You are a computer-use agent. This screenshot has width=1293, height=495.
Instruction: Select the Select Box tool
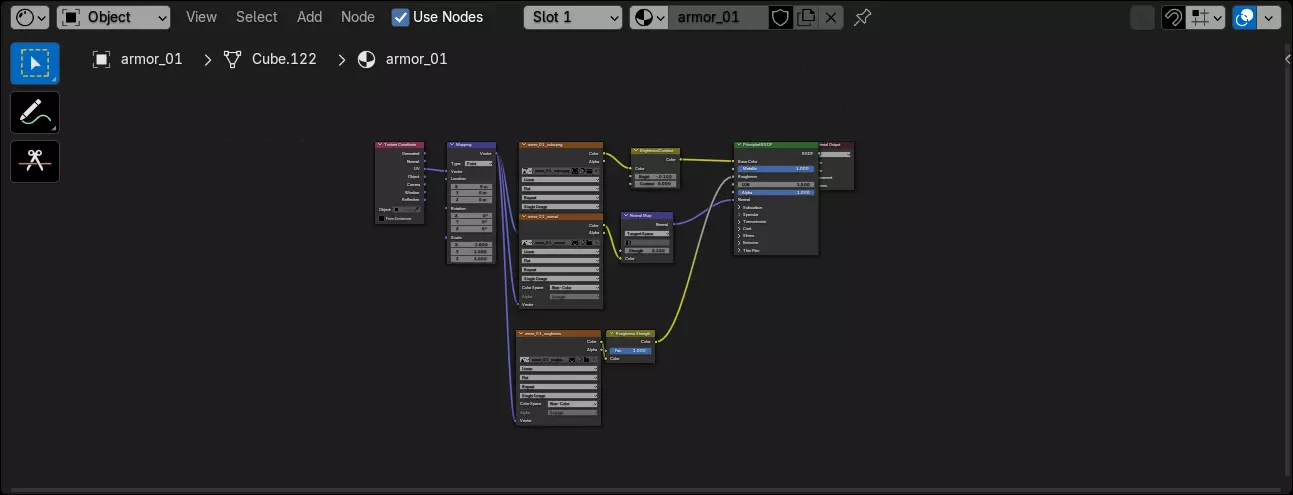tap(35, 63)
